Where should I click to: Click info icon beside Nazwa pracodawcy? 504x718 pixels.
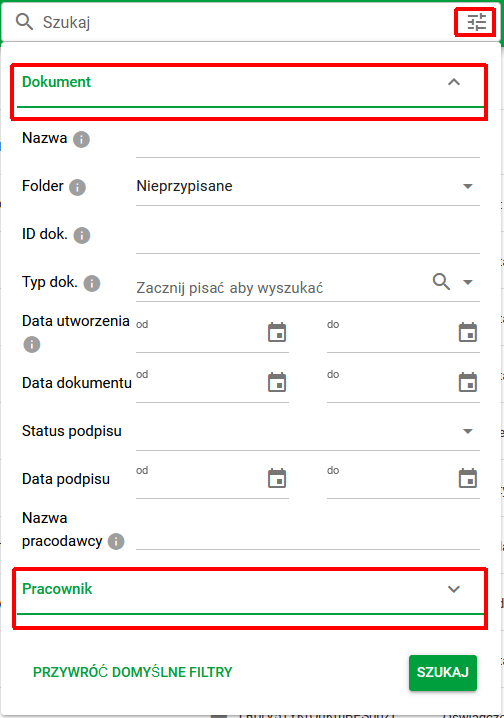tap(116, 541)
